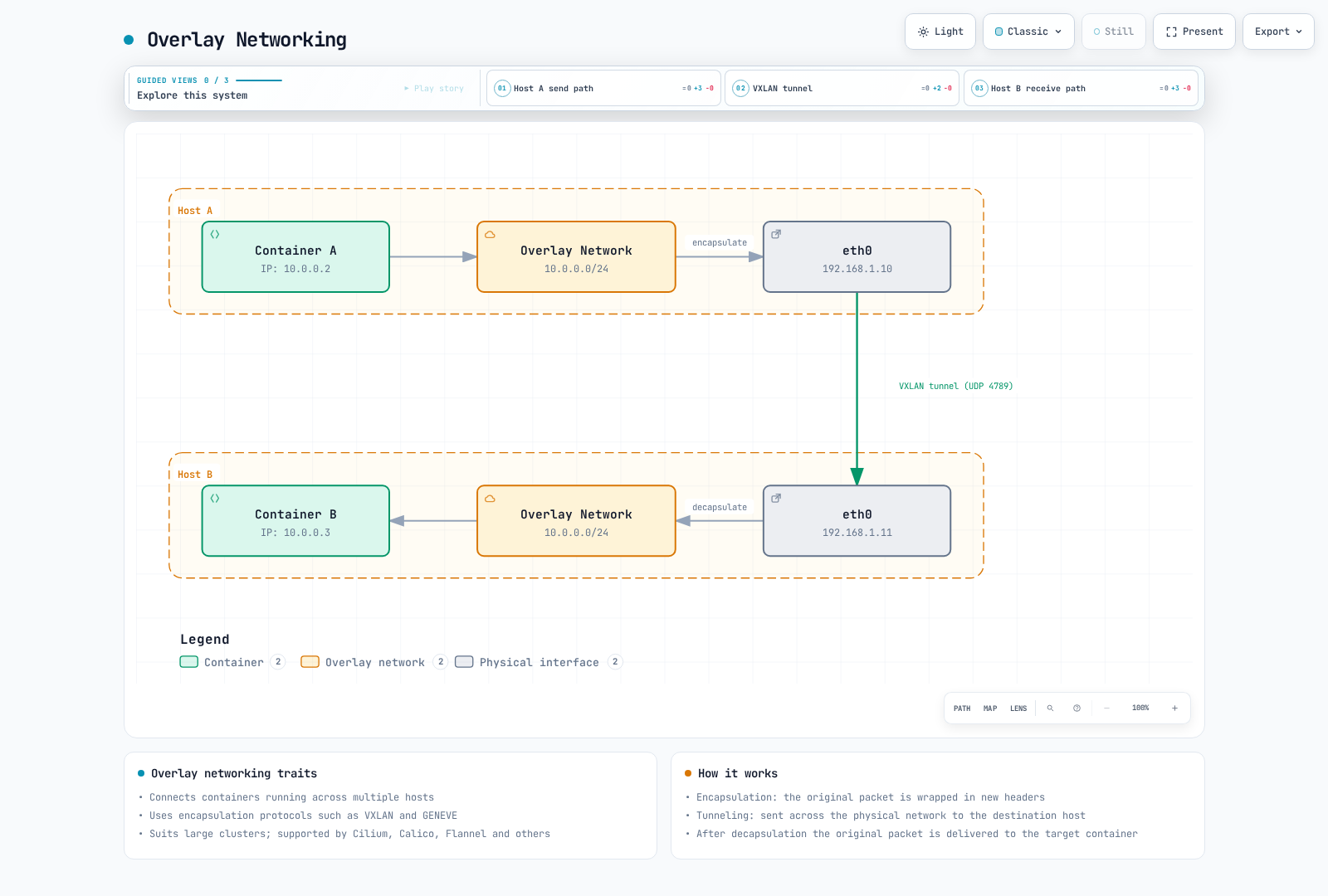This screenshot has width=1328, height=896.
Task: Reset zoom via the 100% label
Action: [x=1140, y=709]
